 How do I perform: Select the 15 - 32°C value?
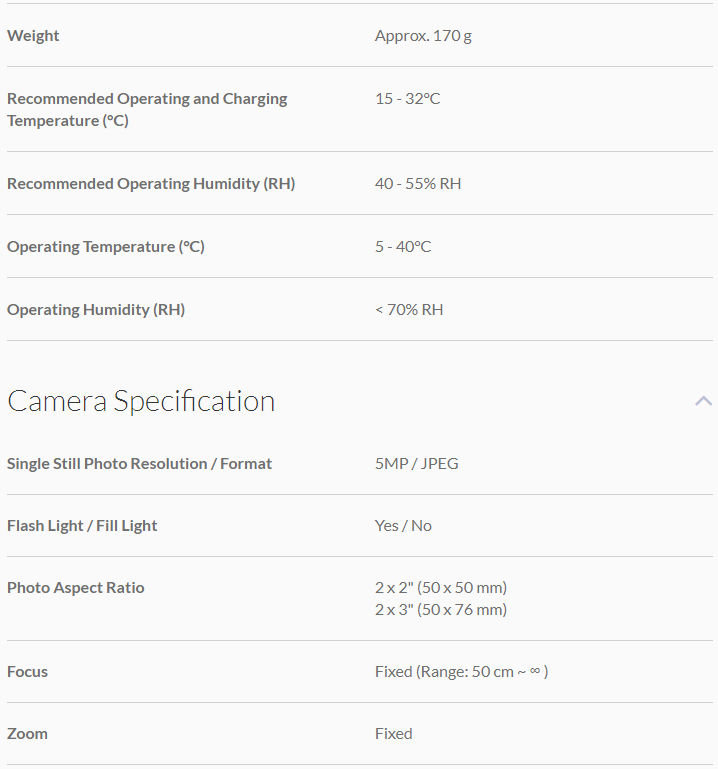pyautogui.click(x=407, y=99)
